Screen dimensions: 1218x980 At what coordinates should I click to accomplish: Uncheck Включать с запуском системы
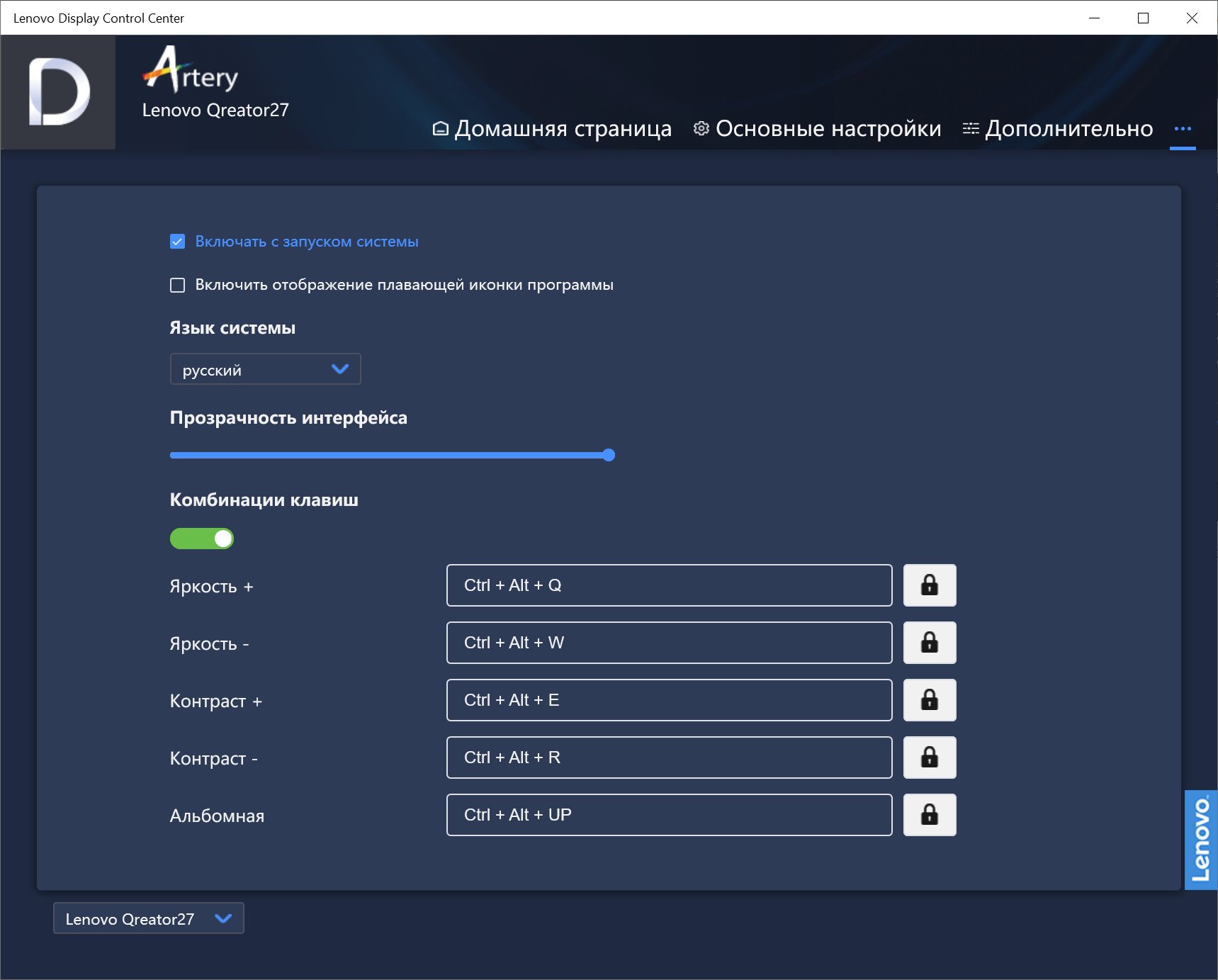pos(178,242)
